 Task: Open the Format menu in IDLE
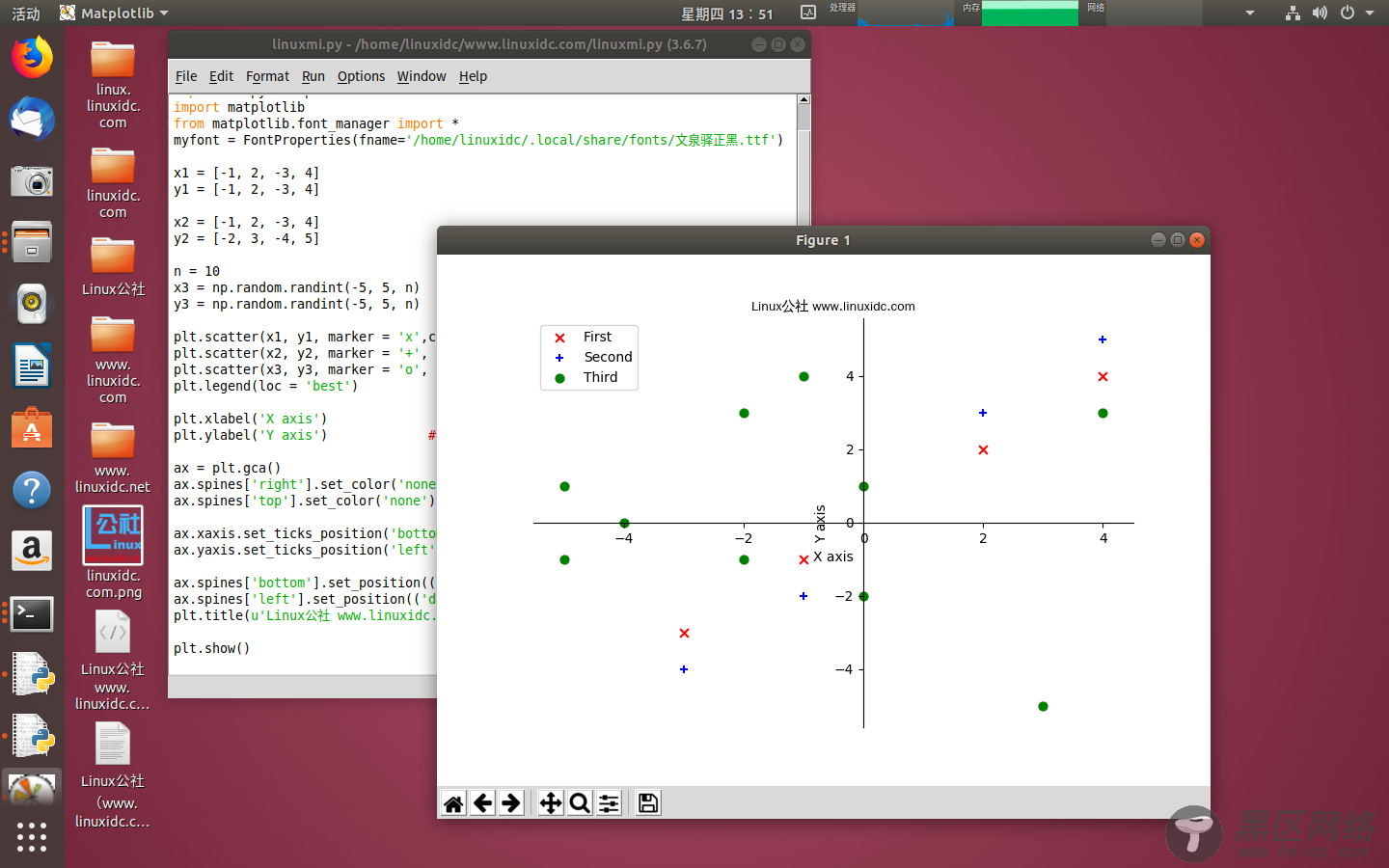click(267, 76)
